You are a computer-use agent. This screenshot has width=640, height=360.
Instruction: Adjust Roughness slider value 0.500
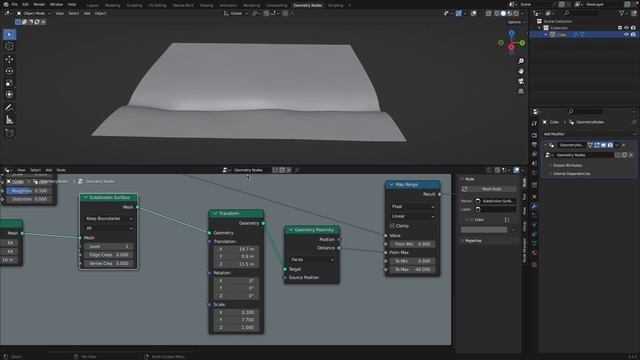point(28,191)
